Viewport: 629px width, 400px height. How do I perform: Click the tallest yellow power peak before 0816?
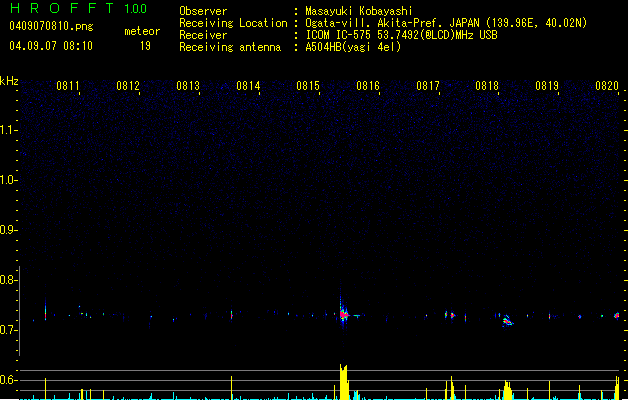click(x=343, y=382)
